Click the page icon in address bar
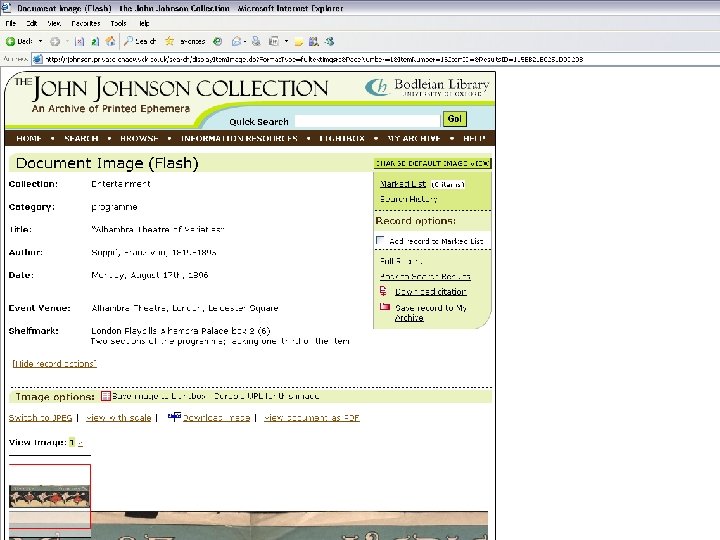Image resolution: width=720 pixels, height=540 pixels. tap(38, 59)
